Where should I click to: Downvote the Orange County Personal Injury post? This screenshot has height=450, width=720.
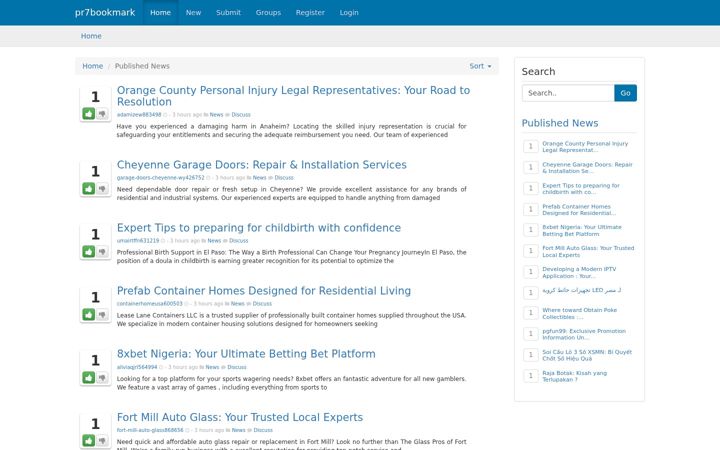tap(102, 113)
